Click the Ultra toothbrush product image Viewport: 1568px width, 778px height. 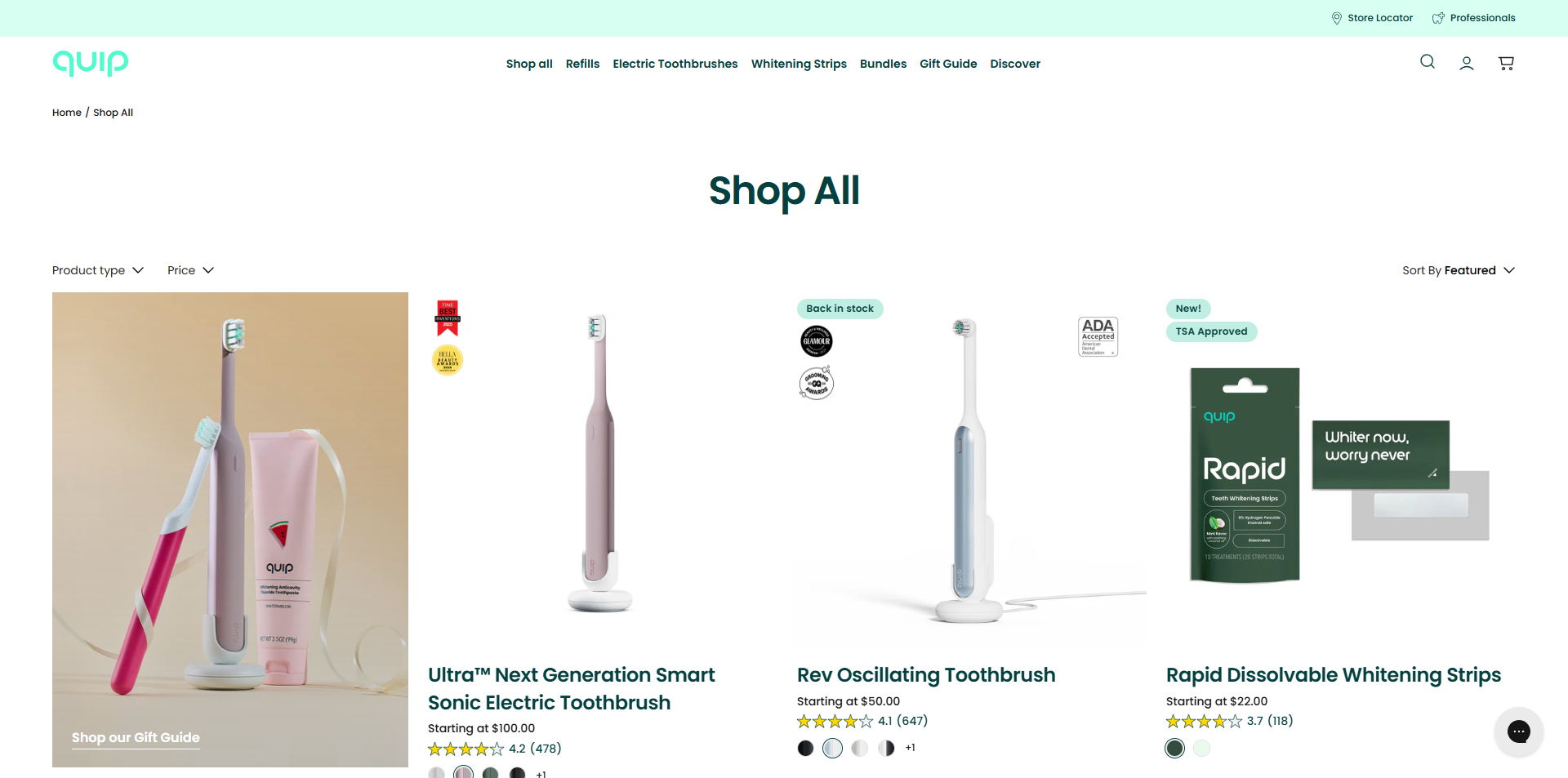tap(600, 465)
